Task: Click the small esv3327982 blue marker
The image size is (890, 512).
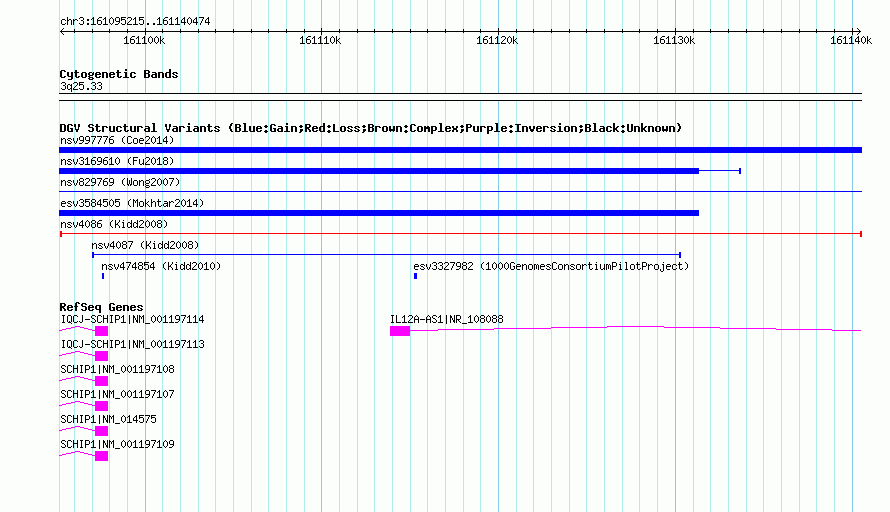Action: 415,276
